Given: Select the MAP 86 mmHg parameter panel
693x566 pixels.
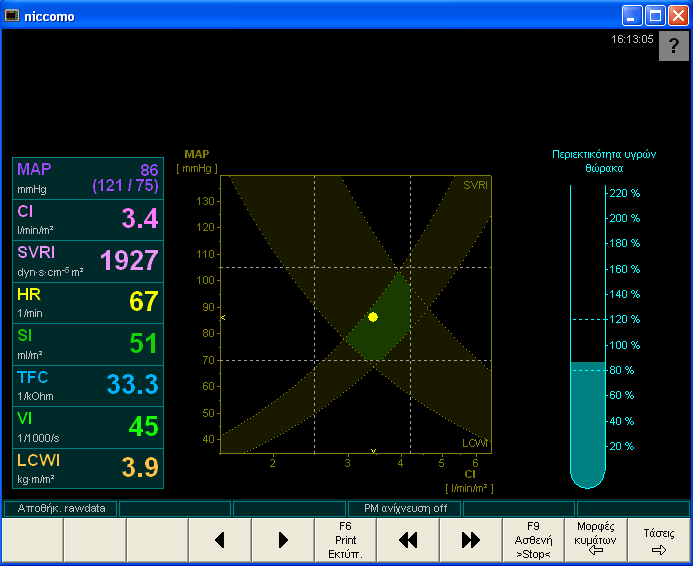Looking at the screenshot, I should pos(88,178).
